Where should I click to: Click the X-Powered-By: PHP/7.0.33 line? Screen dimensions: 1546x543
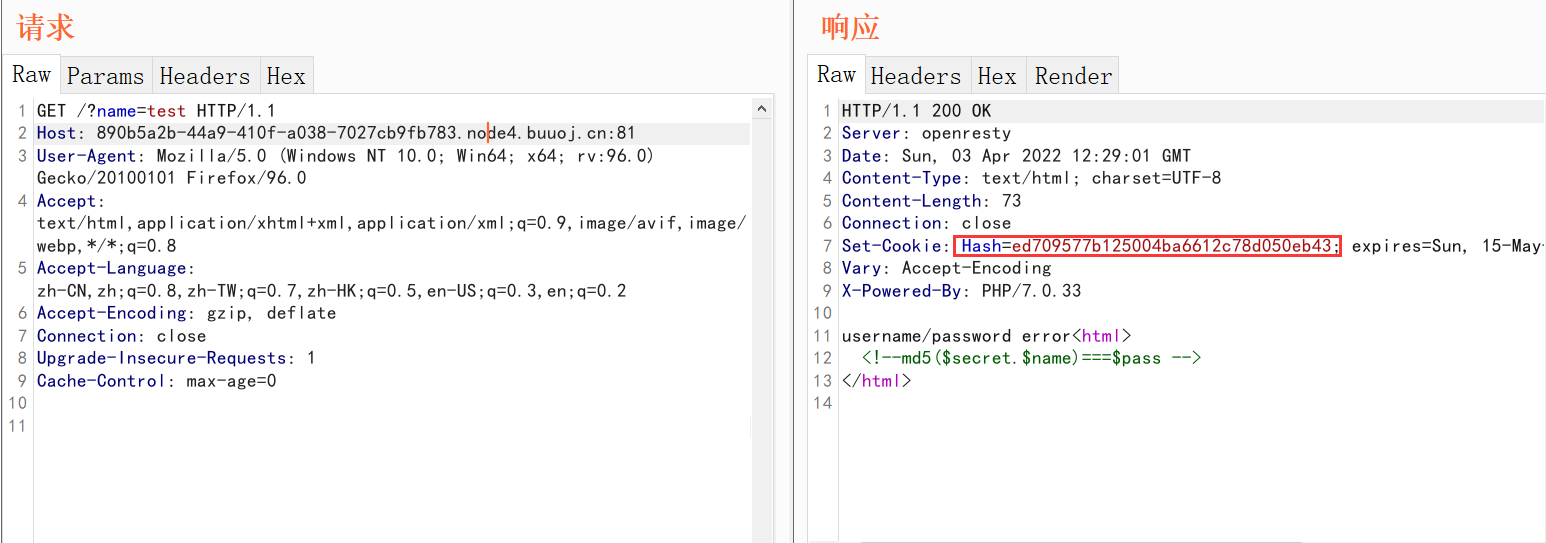click(961, 291)
